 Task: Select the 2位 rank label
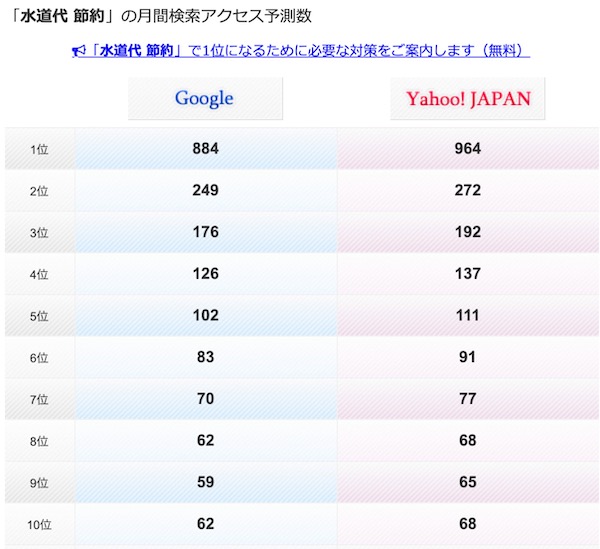(39, 191)
